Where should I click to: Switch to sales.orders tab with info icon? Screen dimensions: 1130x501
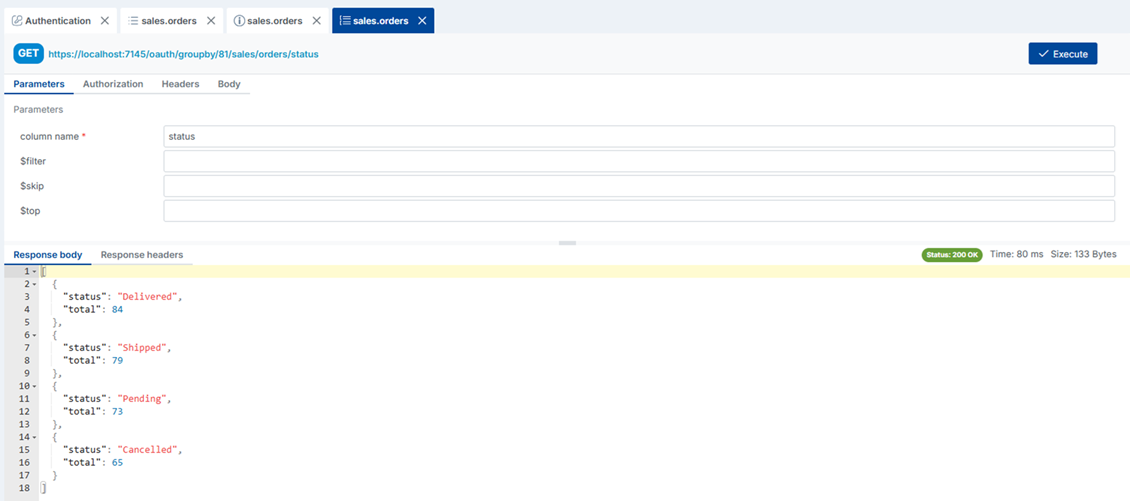point(274,21)
